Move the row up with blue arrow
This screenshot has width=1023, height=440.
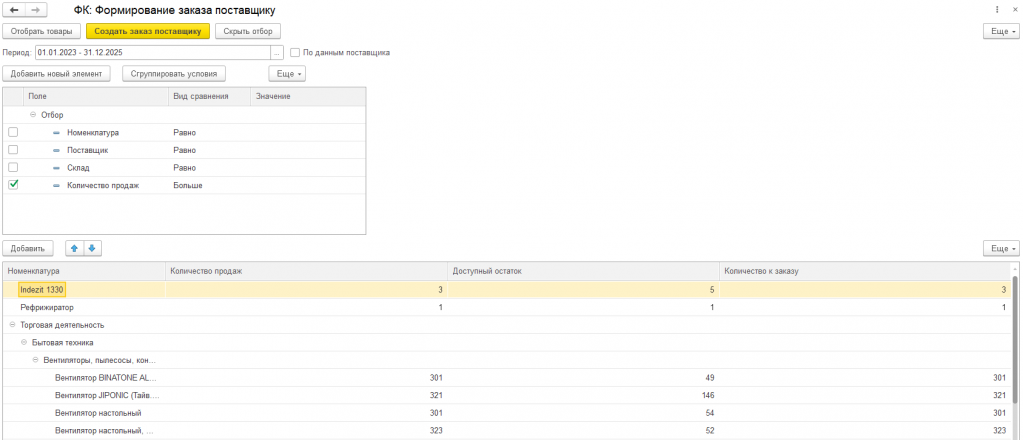(75, 248)
